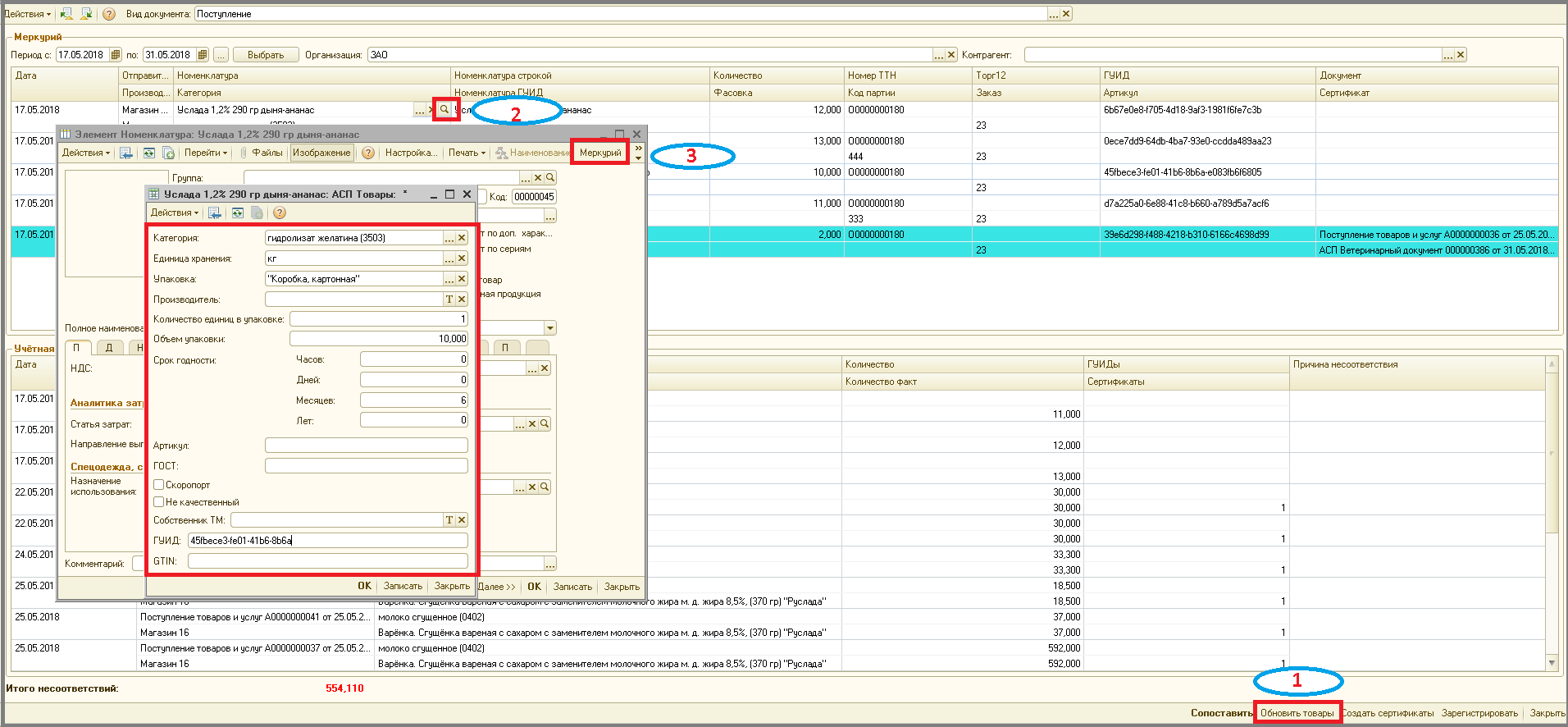Click the T type-select button in the Производитель field
The height and width of the screenshot is (727, 1568).
coord(449,299)
